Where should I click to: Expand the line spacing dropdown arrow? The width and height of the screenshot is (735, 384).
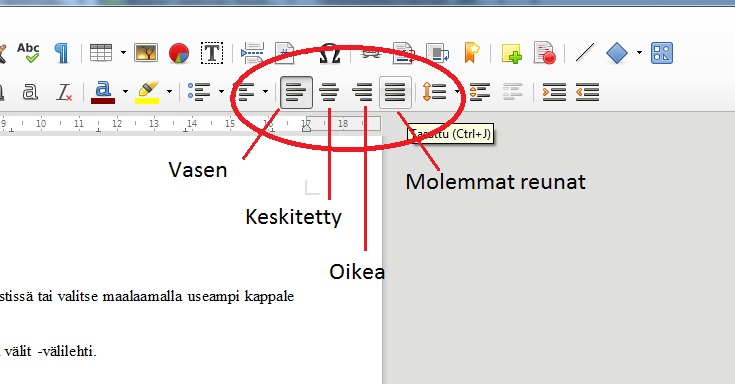457,91
